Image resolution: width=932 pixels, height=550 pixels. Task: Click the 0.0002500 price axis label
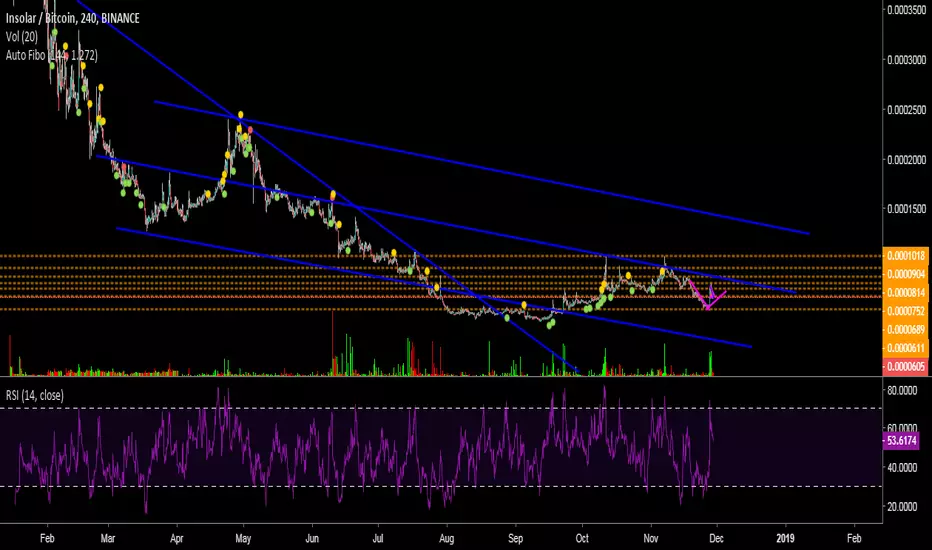906,110
